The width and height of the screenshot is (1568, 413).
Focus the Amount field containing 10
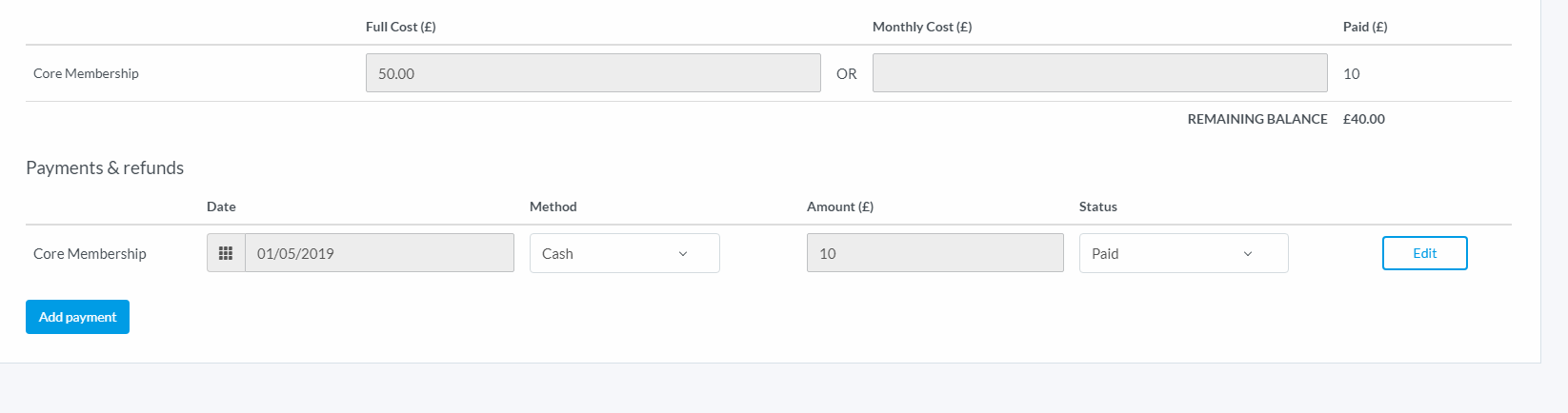point(935,253)
